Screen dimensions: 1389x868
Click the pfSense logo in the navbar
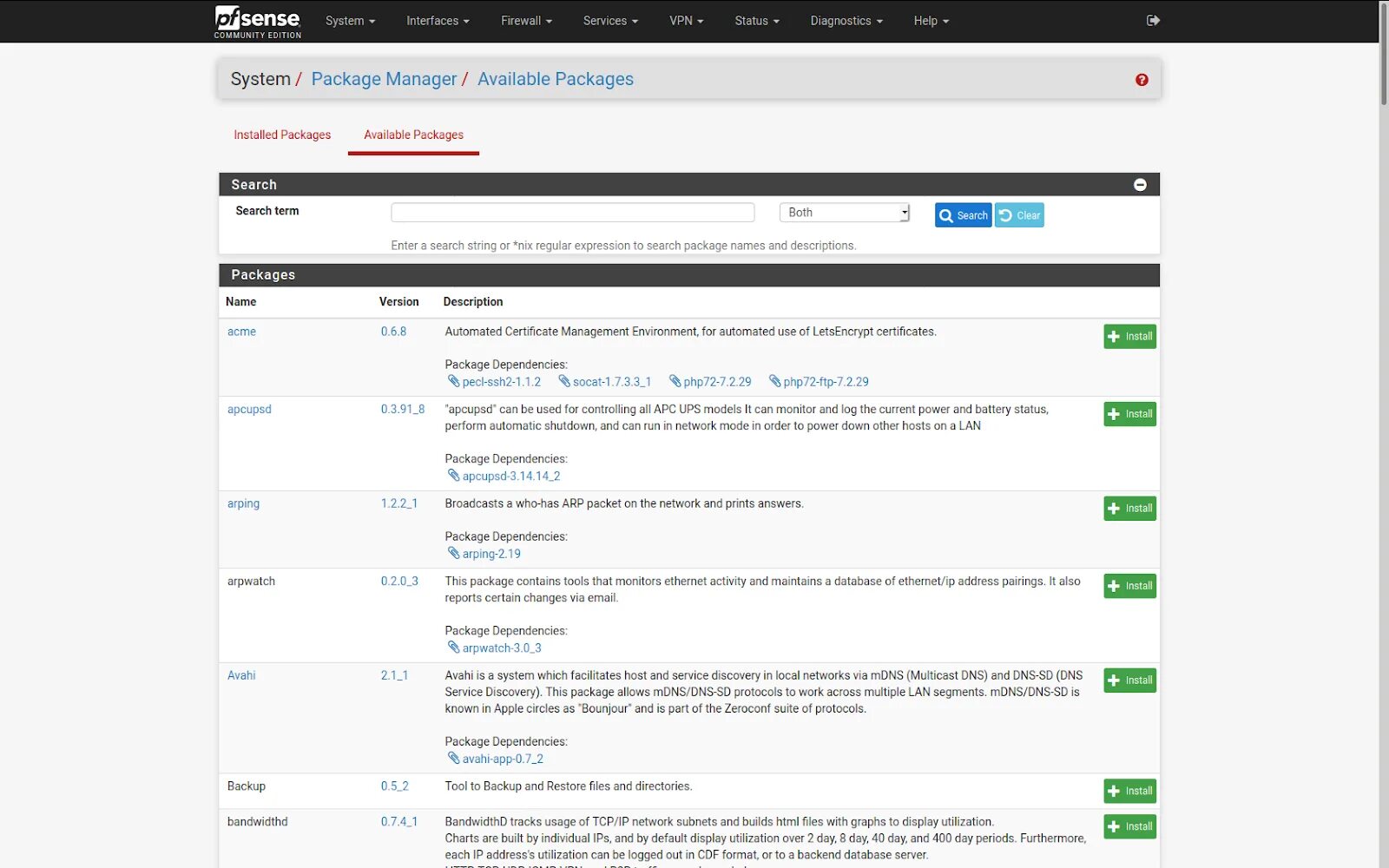pos(258,22)
